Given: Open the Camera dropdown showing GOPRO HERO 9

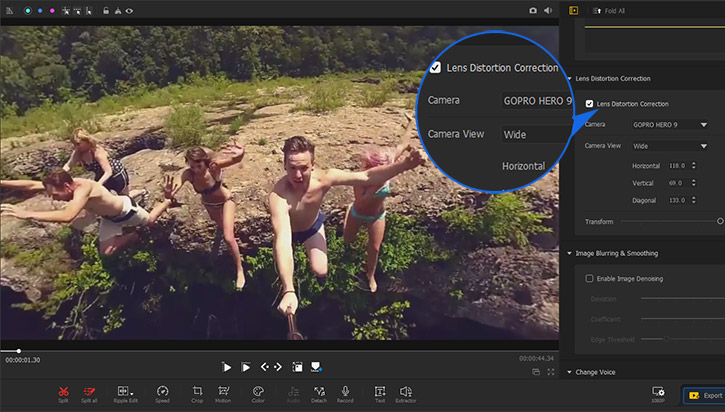Looking at the screenshot, I should coord(670,125).
